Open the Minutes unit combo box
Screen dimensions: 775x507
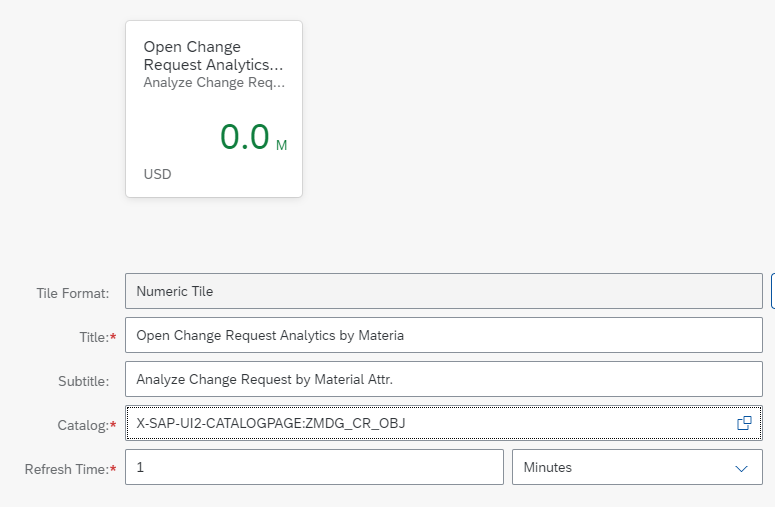click(638, 467)
